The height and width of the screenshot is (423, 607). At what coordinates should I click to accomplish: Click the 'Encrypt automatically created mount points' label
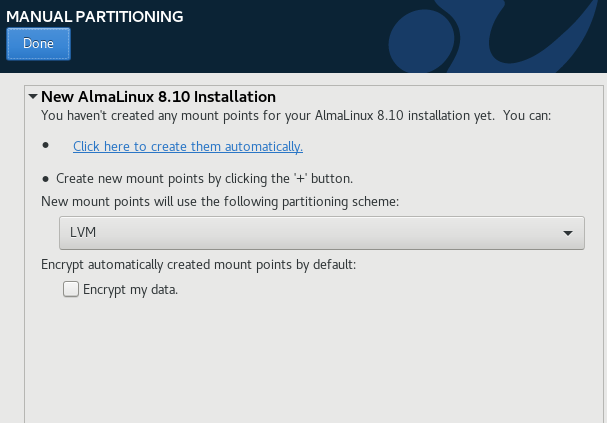pyautogui.click(x=198, y=264)
